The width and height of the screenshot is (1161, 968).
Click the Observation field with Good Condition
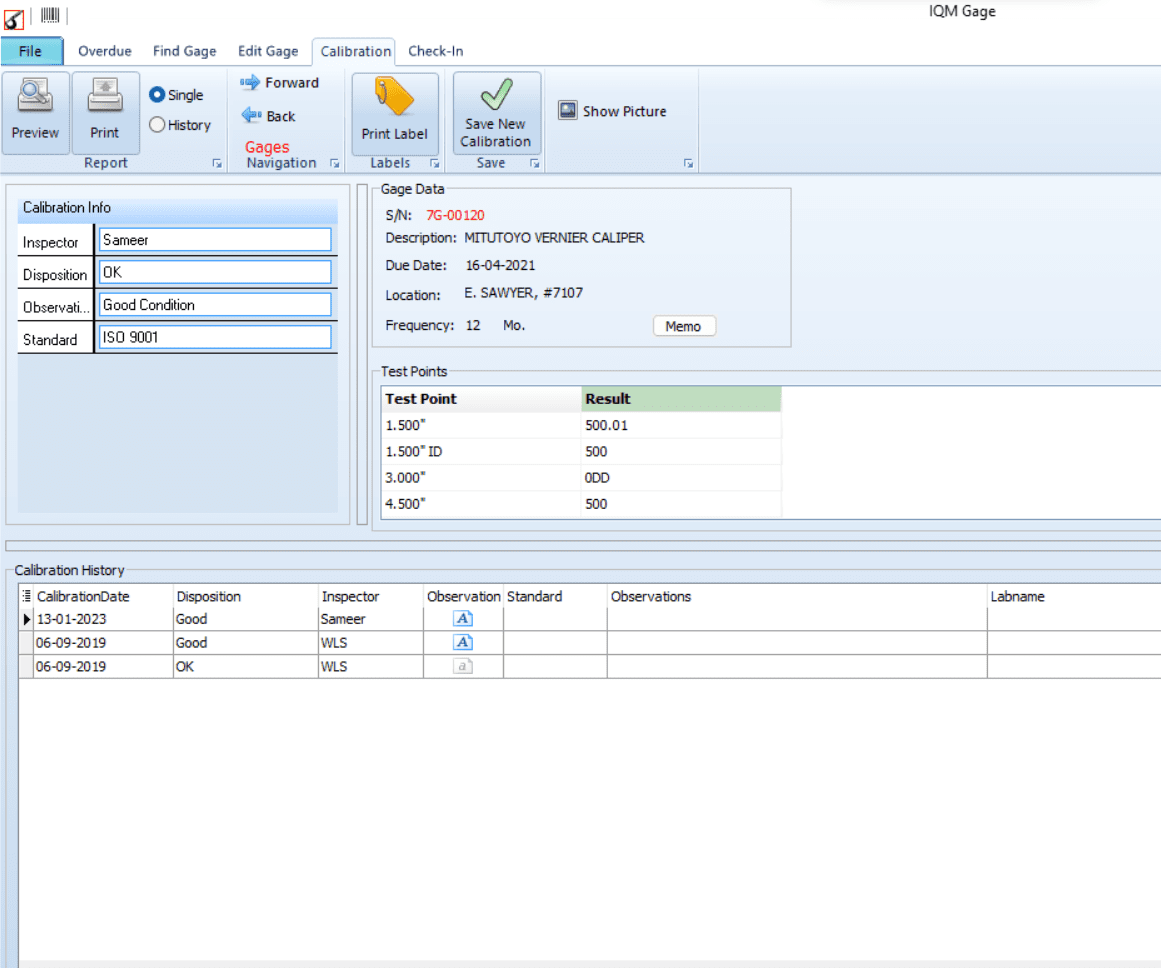click(215, 304)
